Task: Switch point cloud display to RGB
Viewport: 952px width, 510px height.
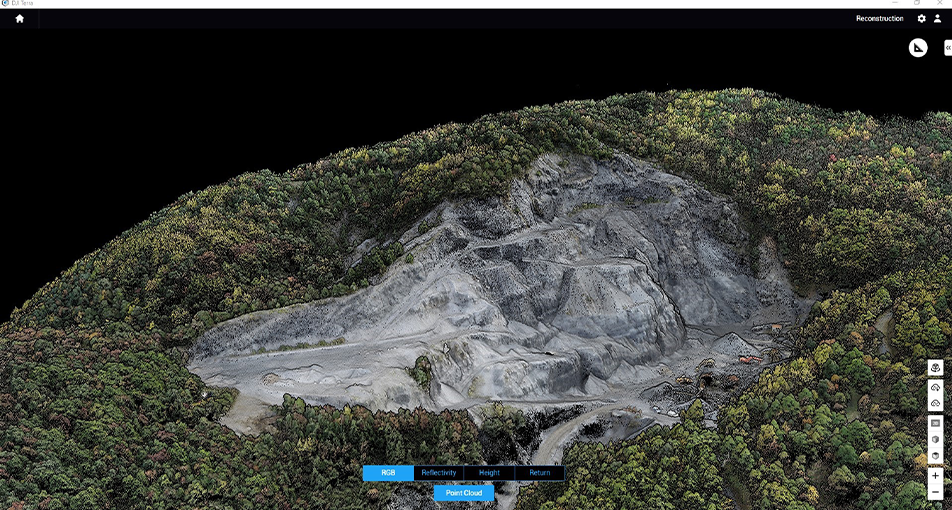Action: pos(388,473)
